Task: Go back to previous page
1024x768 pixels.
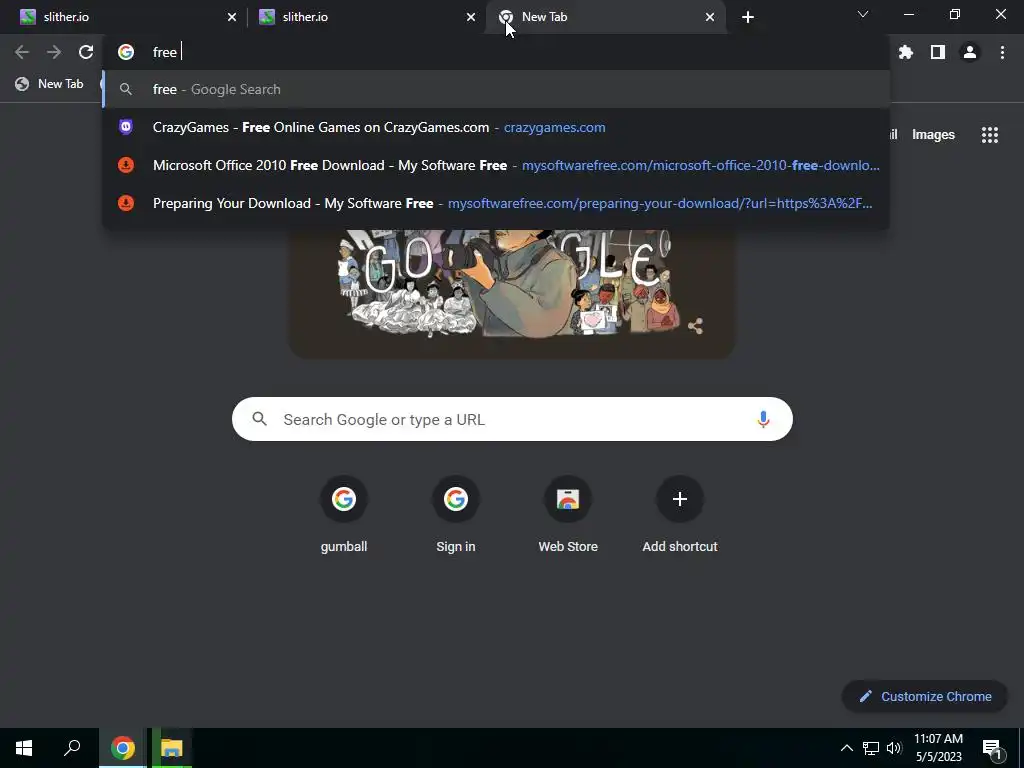Action: coord(22,52)
